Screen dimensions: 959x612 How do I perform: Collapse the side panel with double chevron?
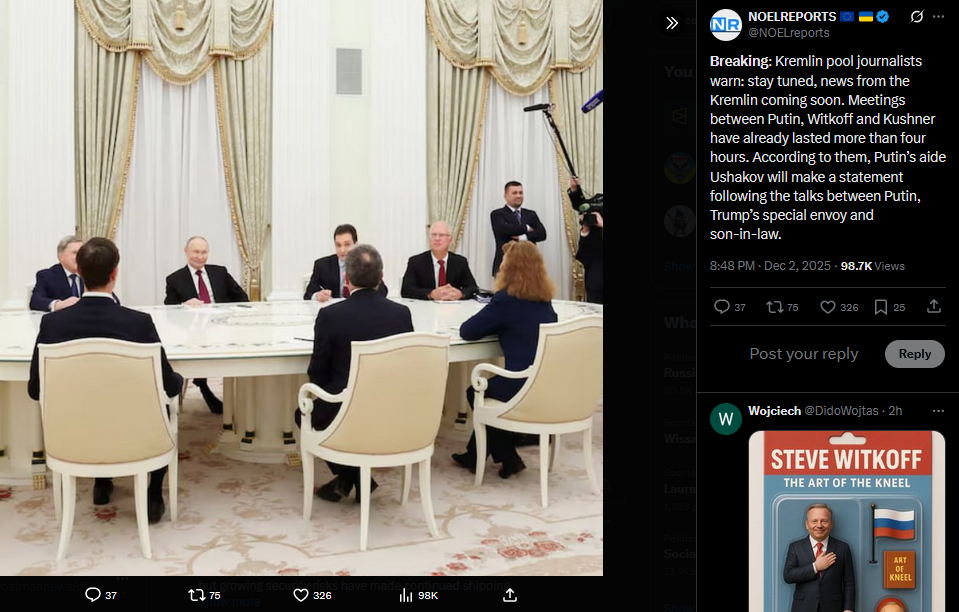click(x=672, y=23)
